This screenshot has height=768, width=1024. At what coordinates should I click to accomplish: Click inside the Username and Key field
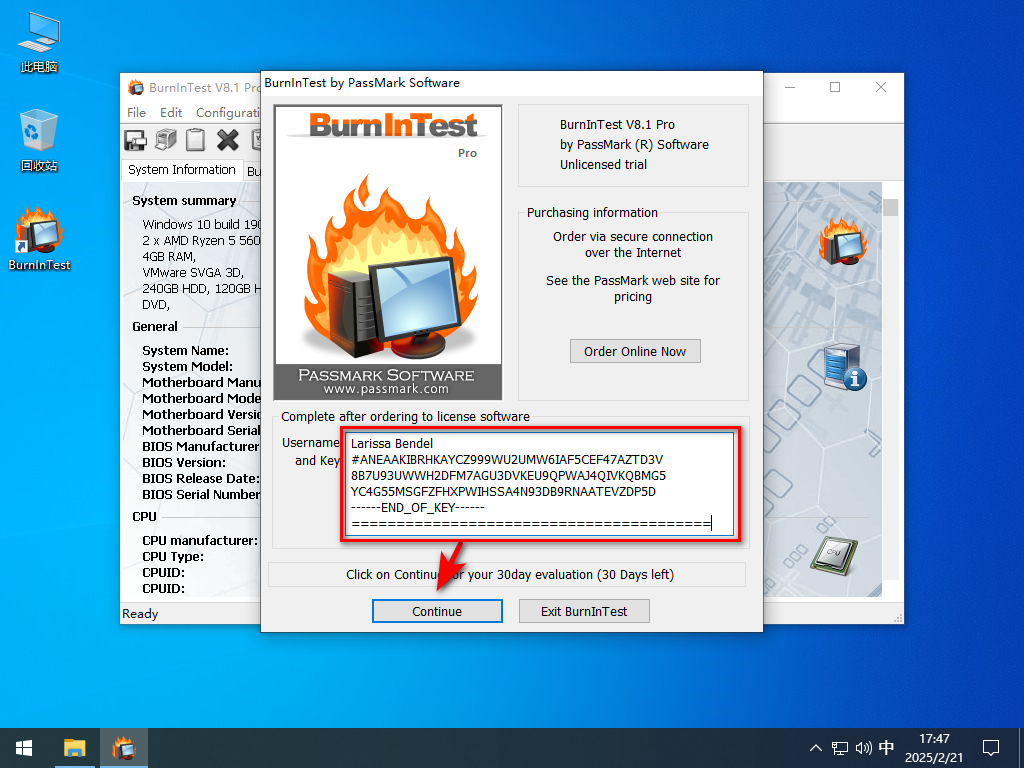[540, 484]
